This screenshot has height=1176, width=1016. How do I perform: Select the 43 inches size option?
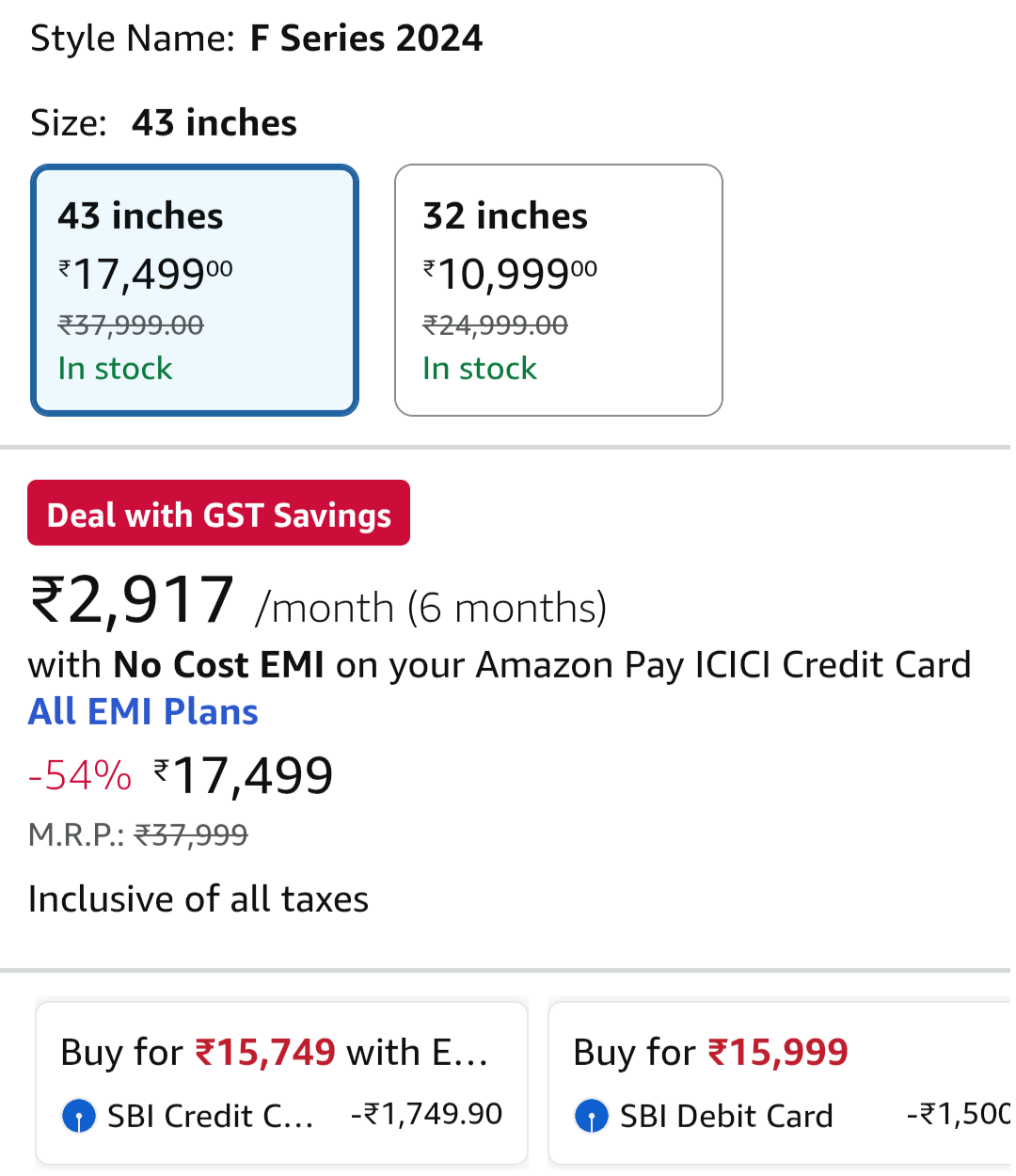[195, 290]
